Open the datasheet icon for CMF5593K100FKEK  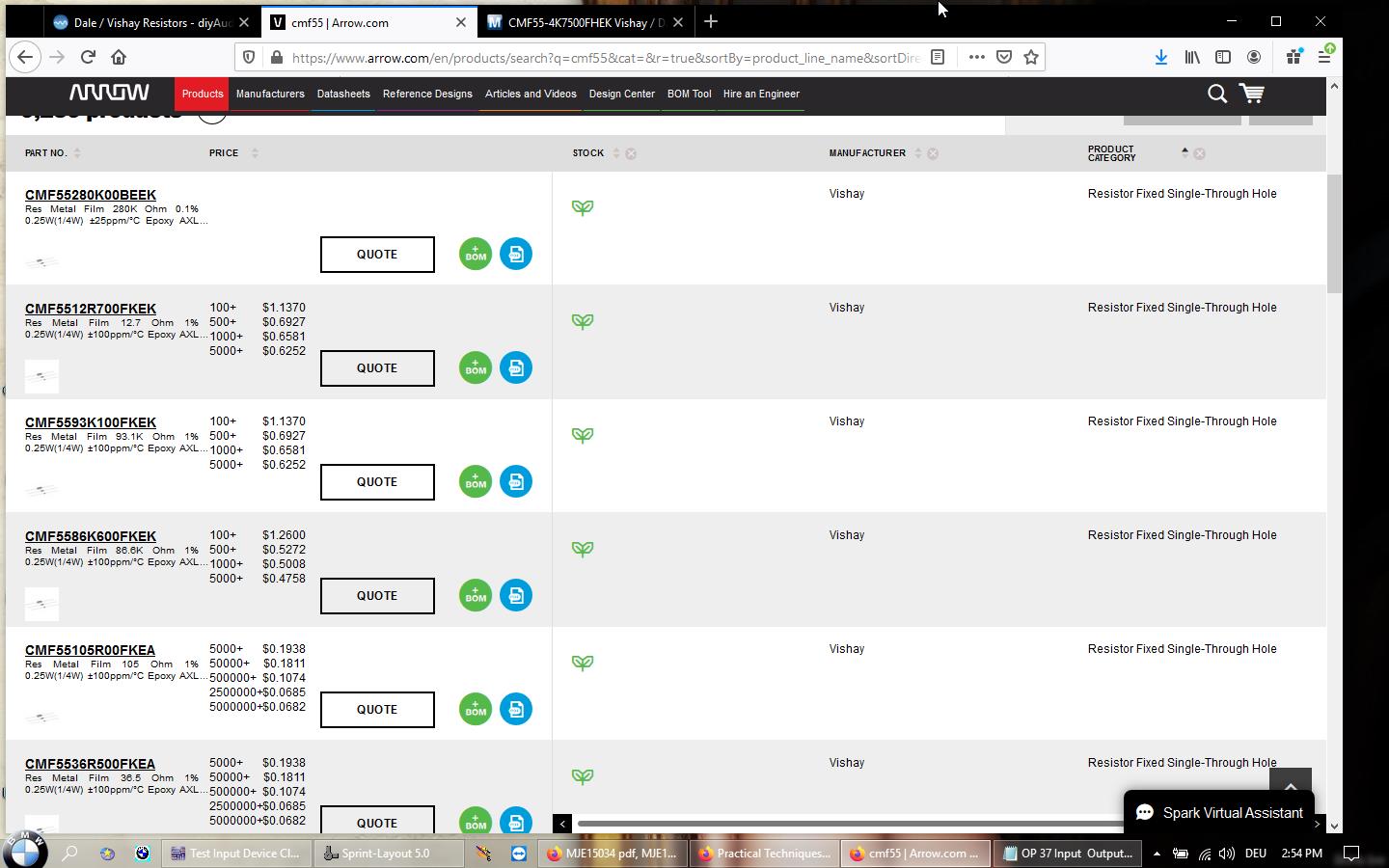(516, 481)
